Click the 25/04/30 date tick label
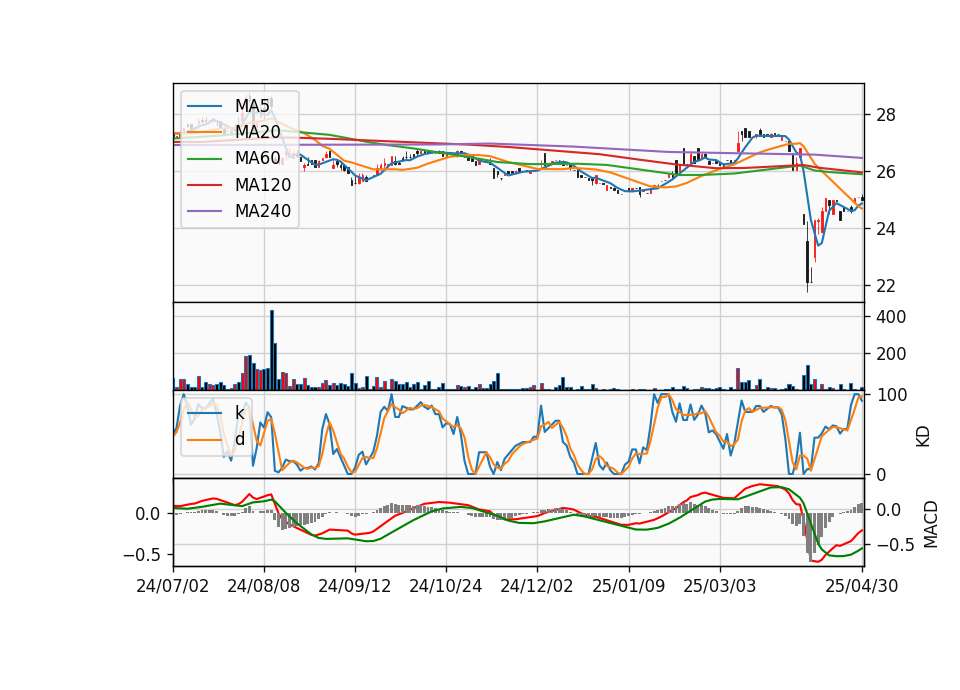The width and height of the screenshot is (960, 690). pos(862,586)
